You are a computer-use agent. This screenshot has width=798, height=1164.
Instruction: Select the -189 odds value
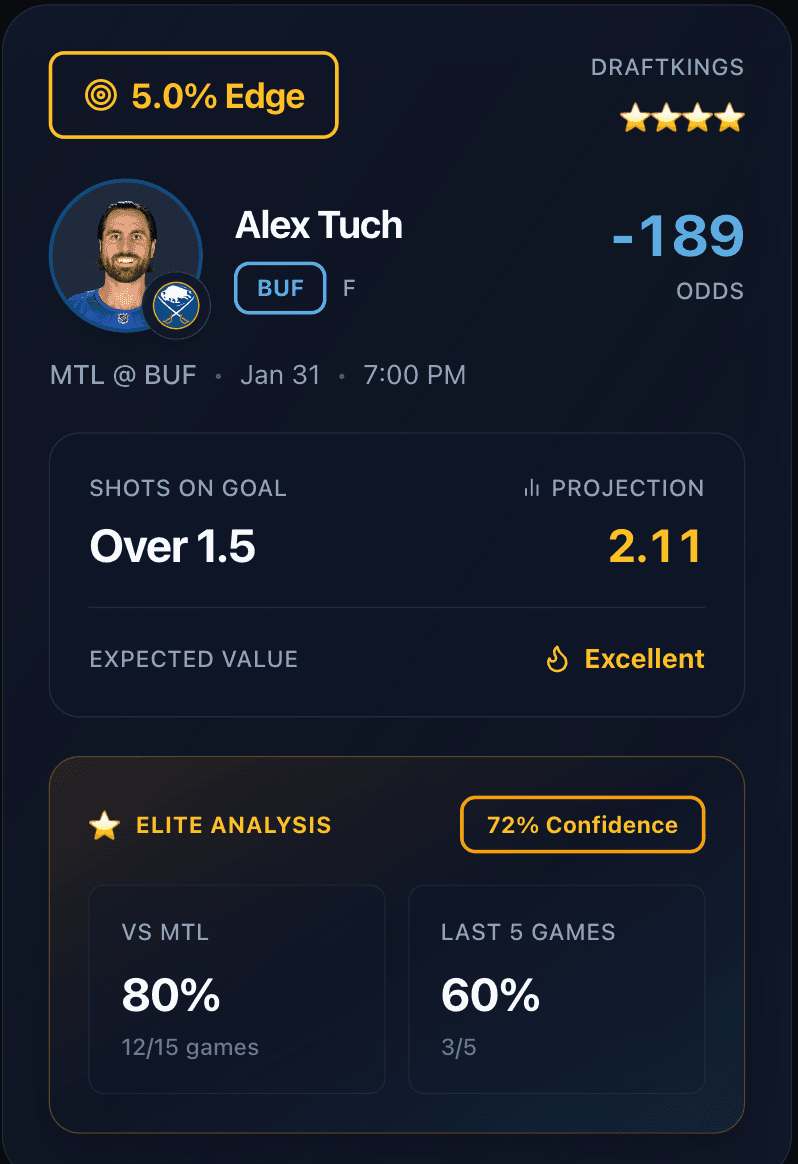(678, 237)
